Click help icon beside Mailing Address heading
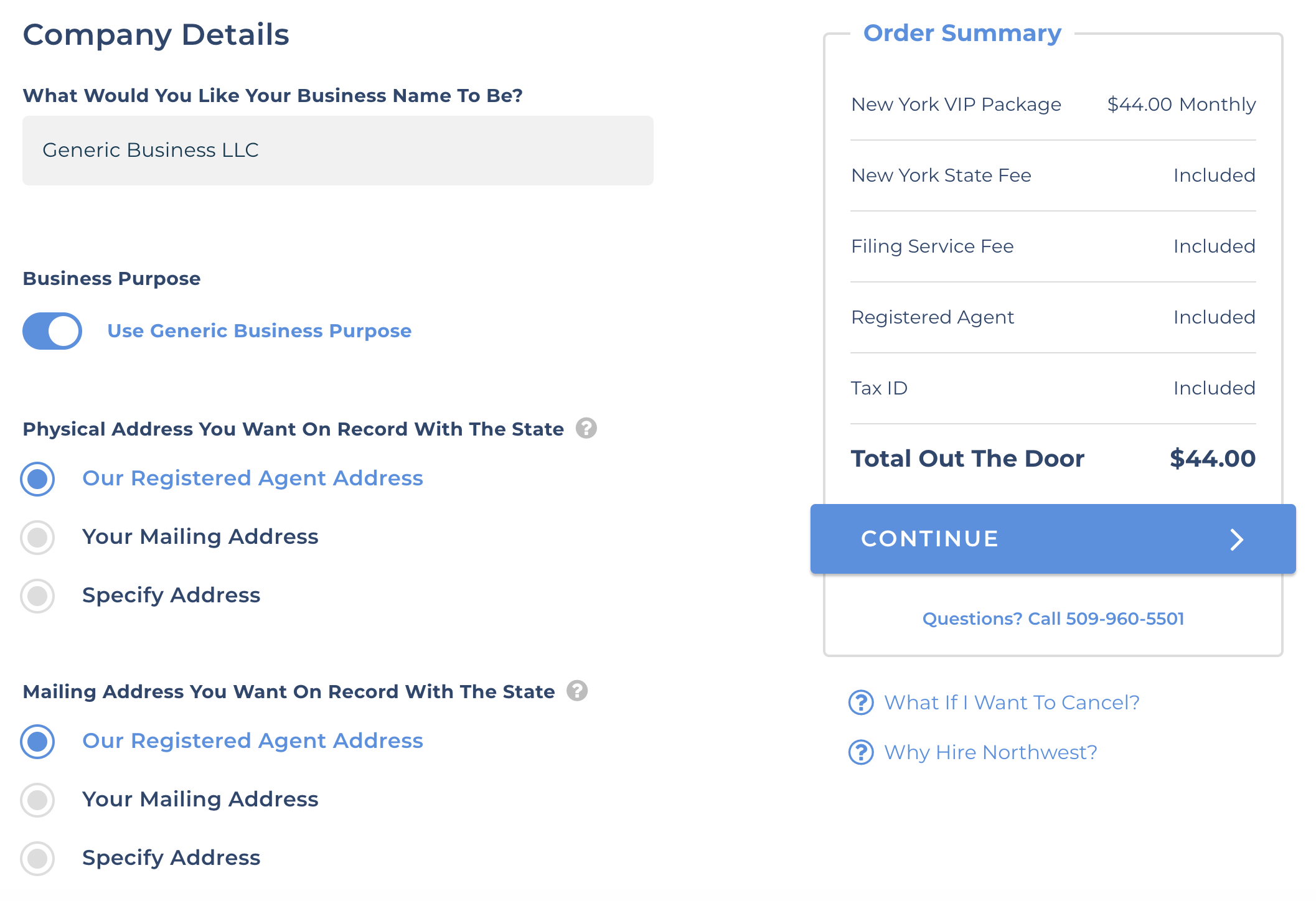This screenshot has width=1316, height=901. 577,691
